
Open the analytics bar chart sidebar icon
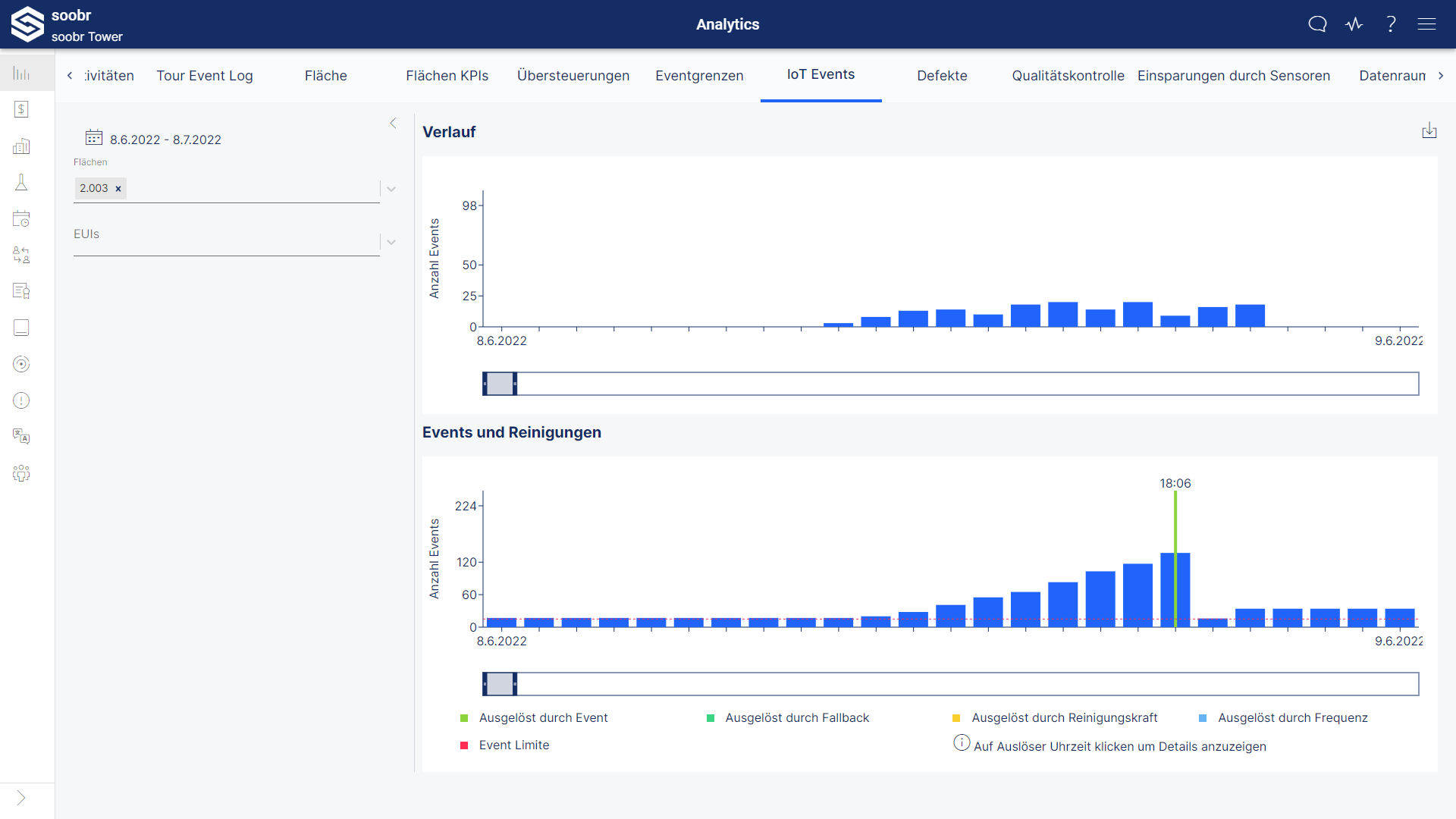pos(21,74)
